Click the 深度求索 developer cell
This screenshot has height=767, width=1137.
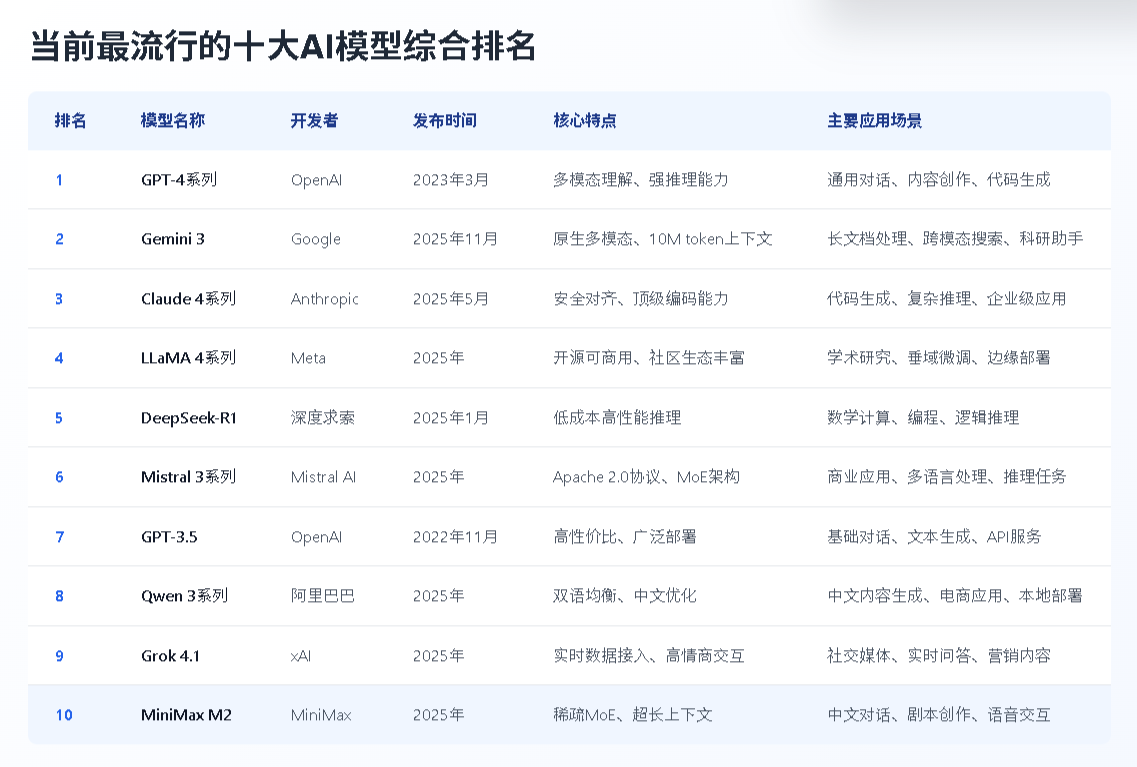click(323, 418)
